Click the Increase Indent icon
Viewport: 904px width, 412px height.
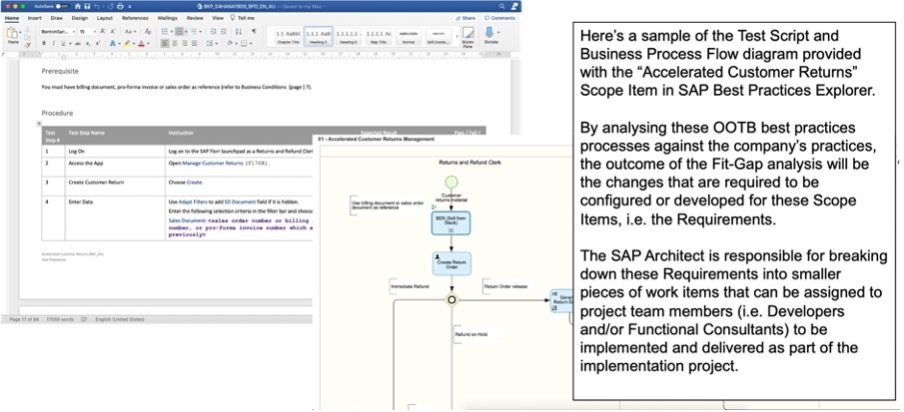224,31
